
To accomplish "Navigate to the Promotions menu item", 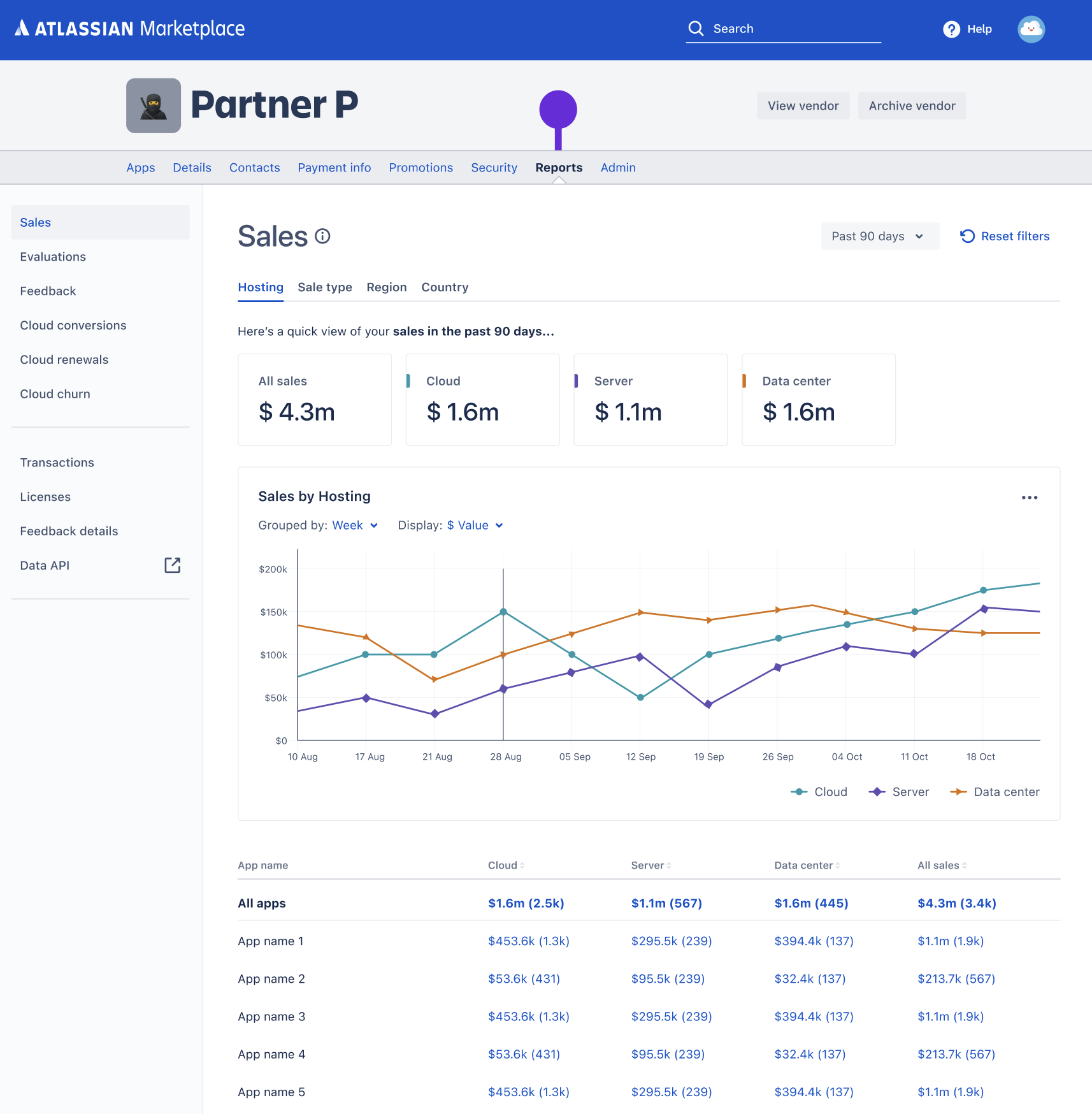I will [420, 167].
